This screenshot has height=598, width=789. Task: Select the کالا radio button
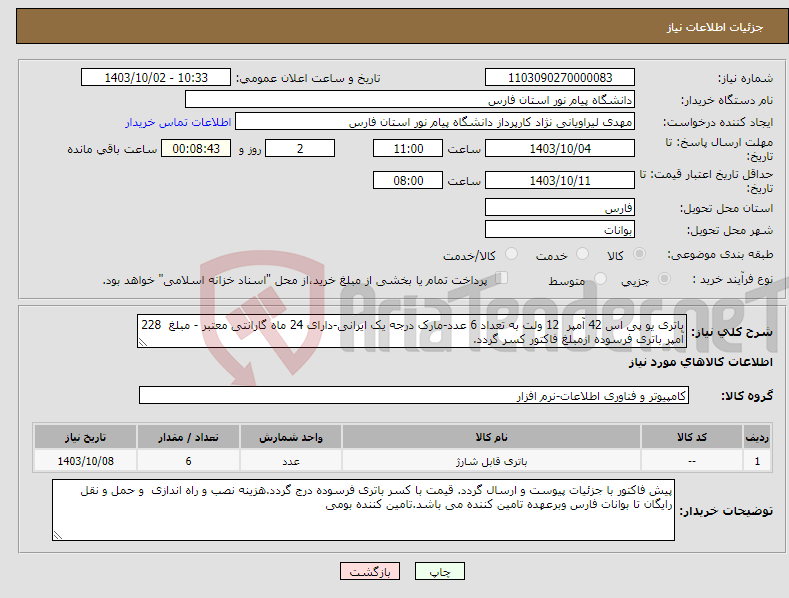click(x=640, y=254)
